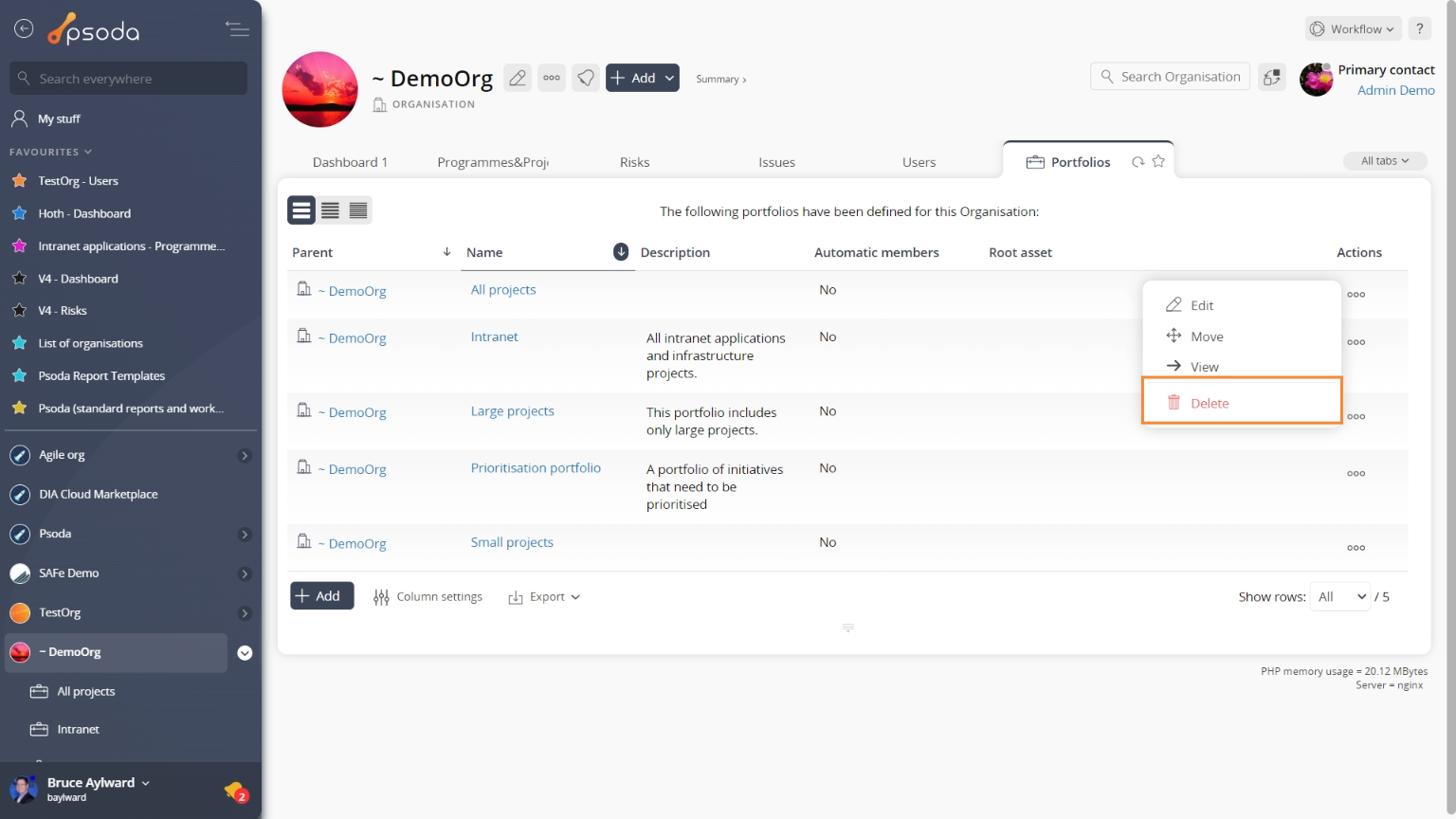This screenshot has width=1456, height=819.
Task: Click the back arrow icon beside Psoda logo
Action: (24, 29)
